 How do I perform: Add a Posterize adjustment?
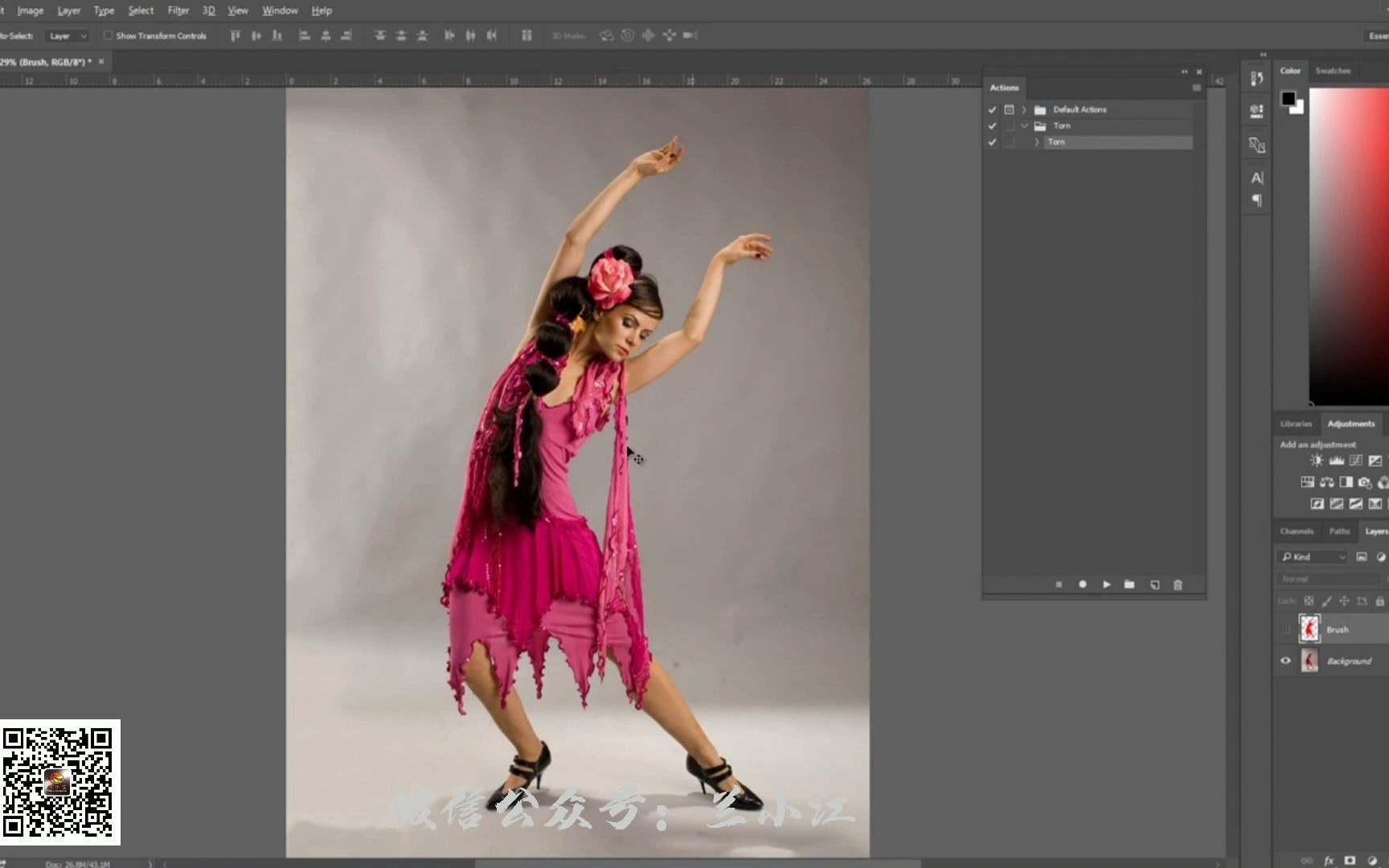point(1337,504)
